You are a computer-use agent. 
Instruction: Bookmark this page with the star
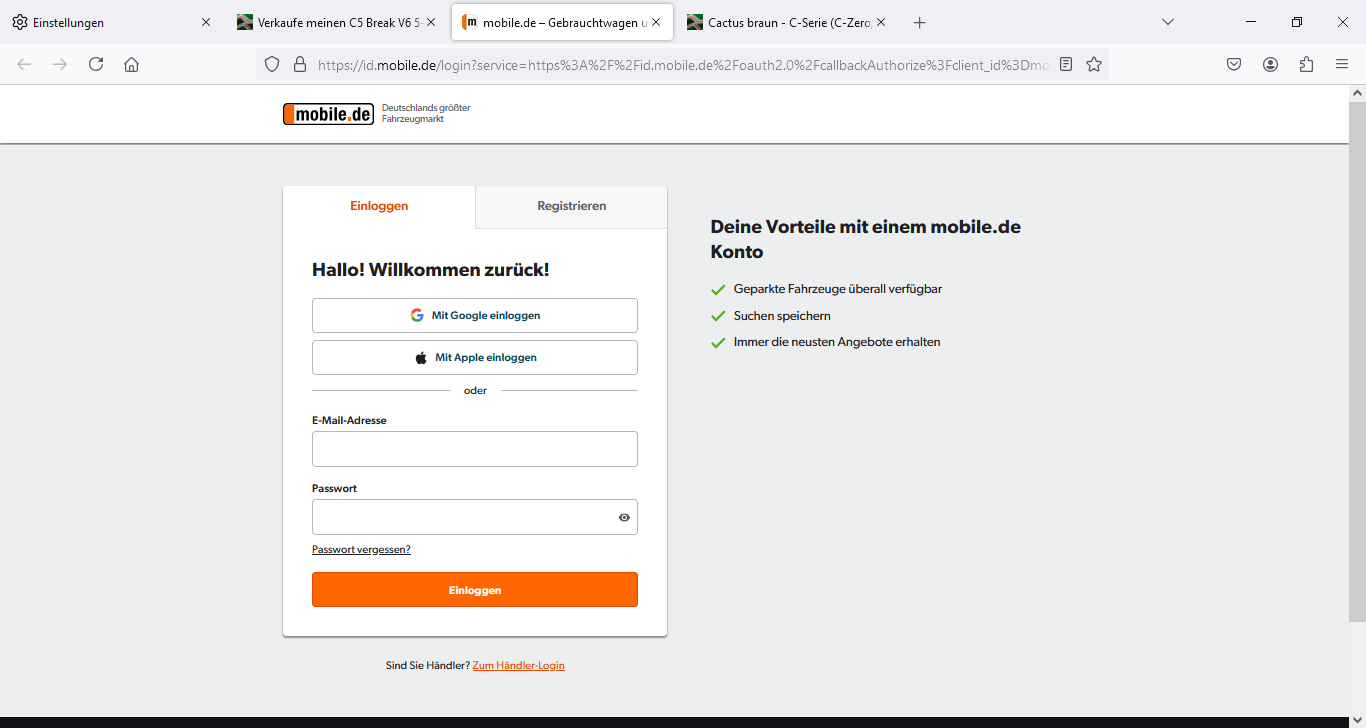pos(1094,64)
